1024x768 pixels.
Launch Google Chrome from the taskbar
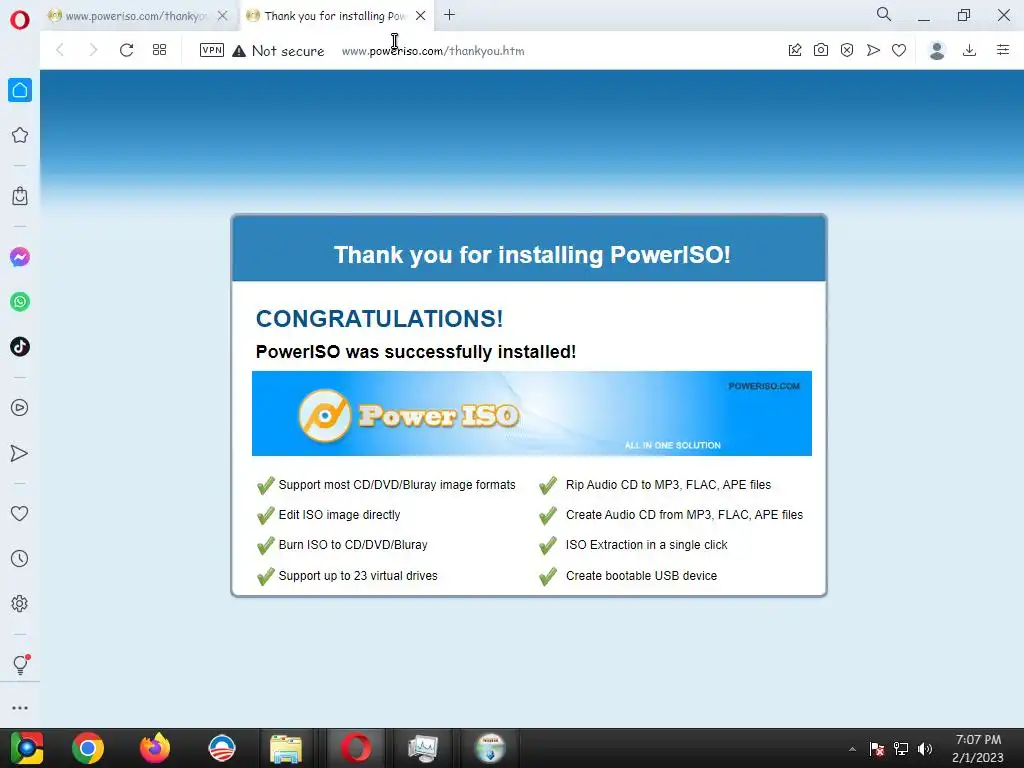coord(88,748)
